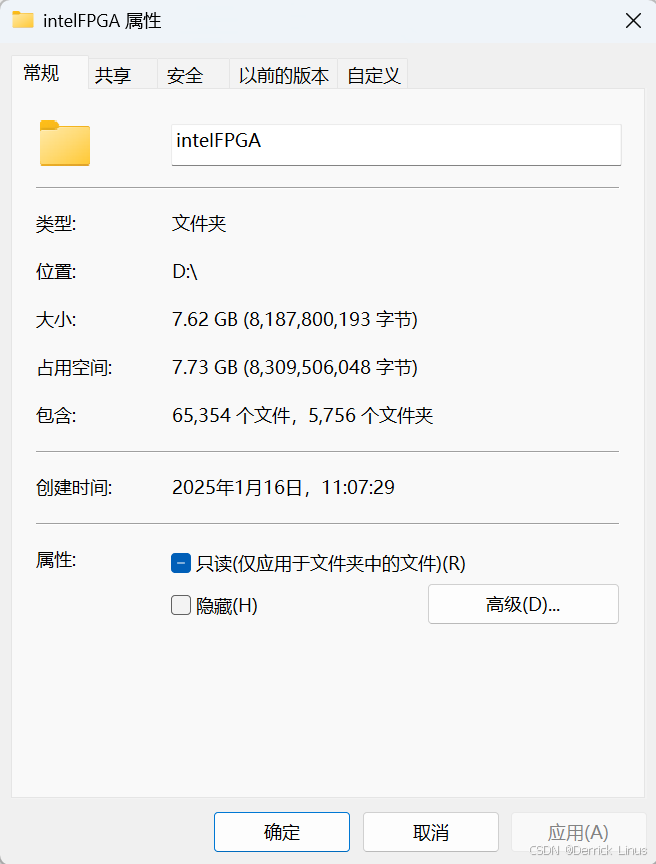Open advanced attributes via 高级(D)...

click(x=523, y=604)
